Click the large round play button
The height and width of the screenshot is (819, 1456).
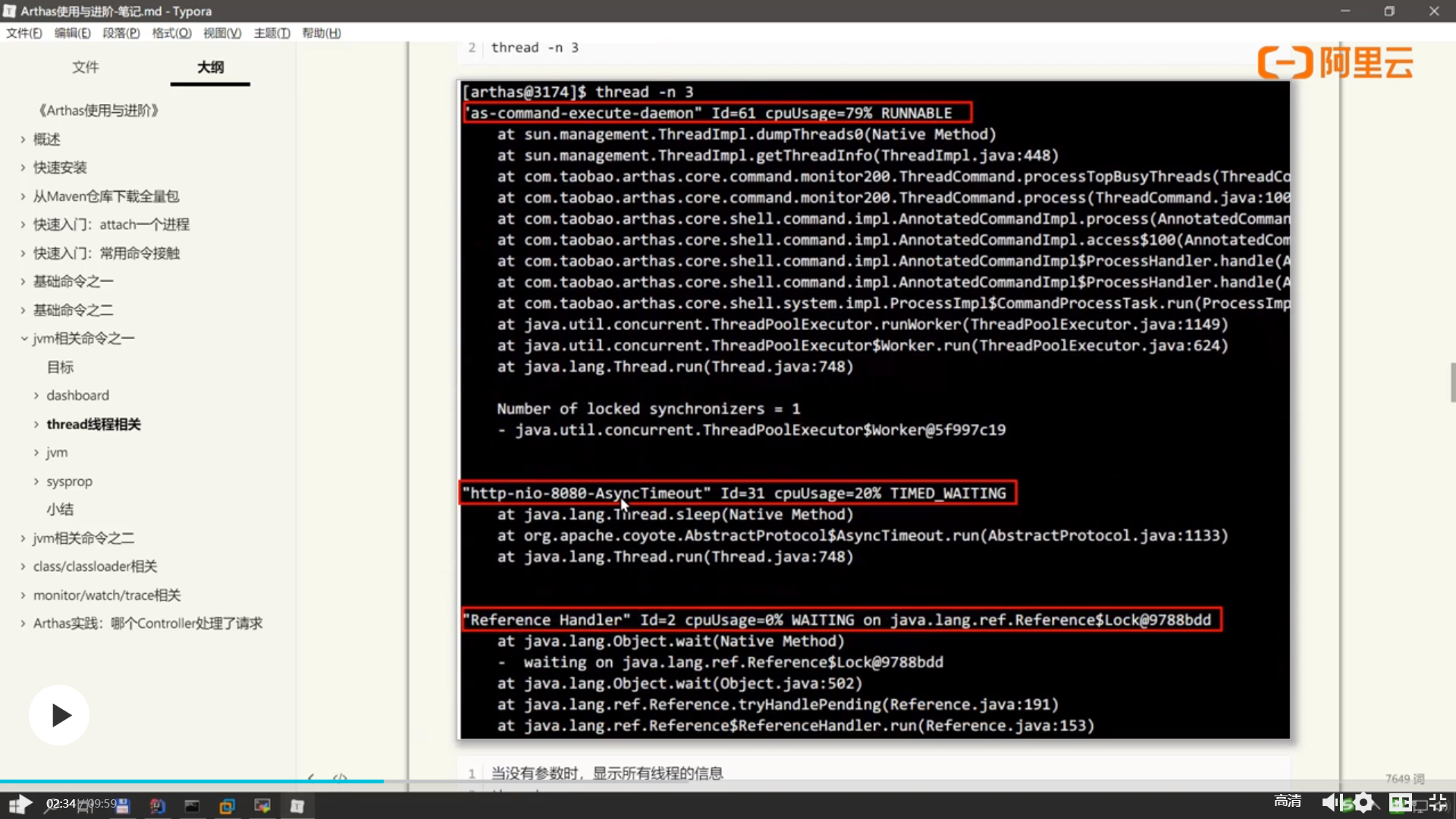pos(59,715)
